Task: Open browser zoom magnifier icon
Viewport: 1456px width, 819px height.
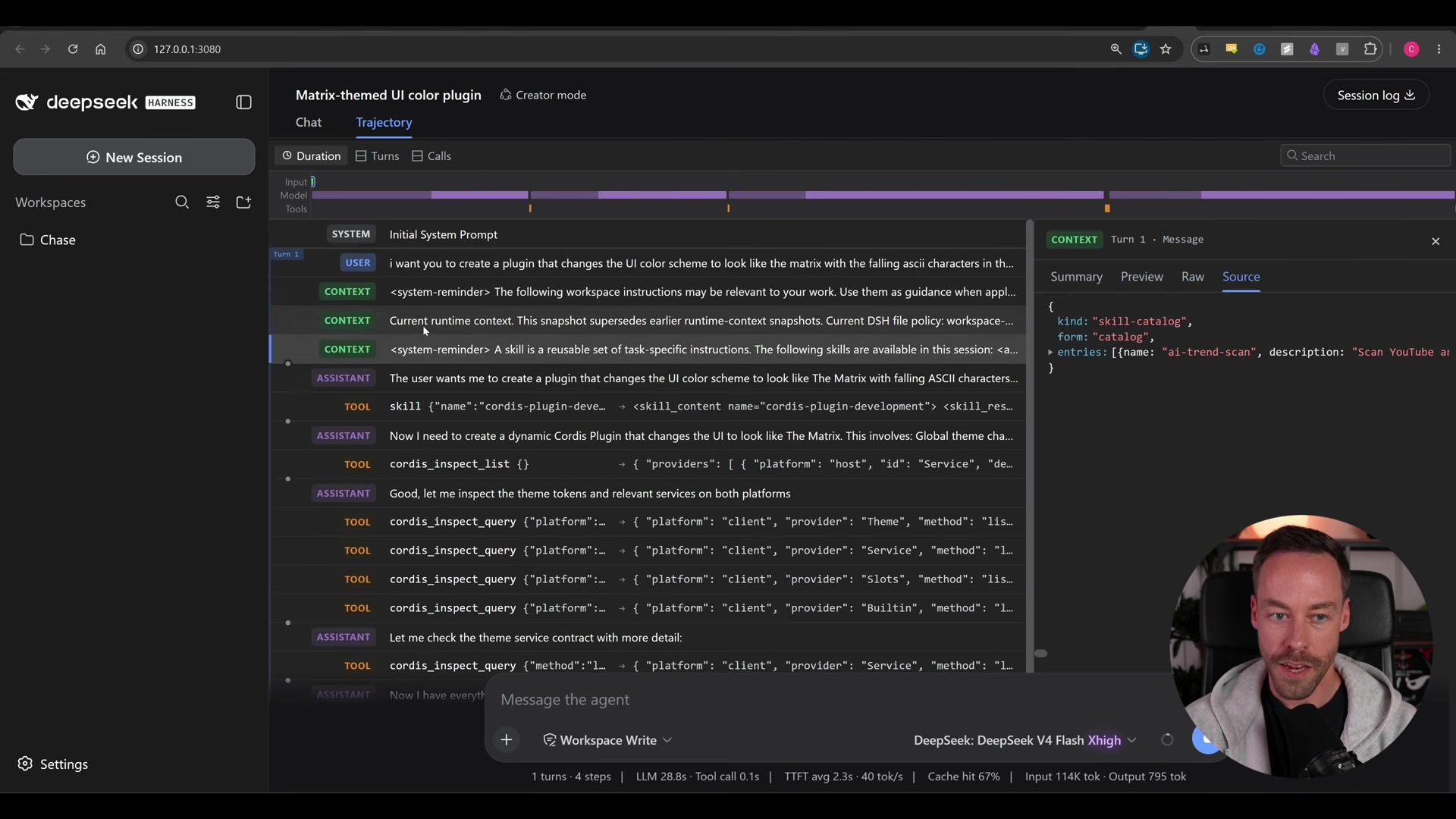Action: pos(1116,49)
